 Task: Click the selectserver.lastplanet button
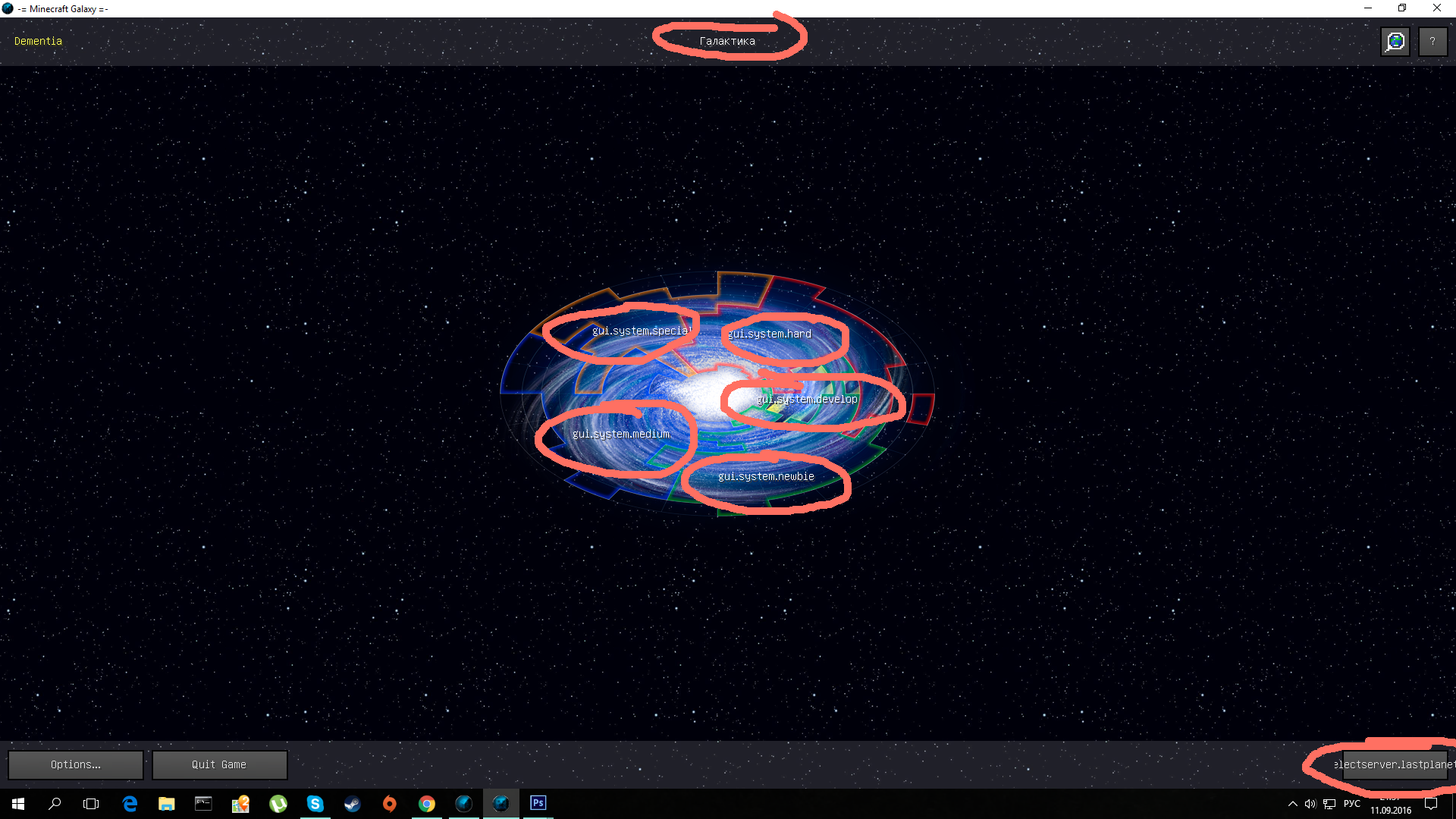[1394, 765]
